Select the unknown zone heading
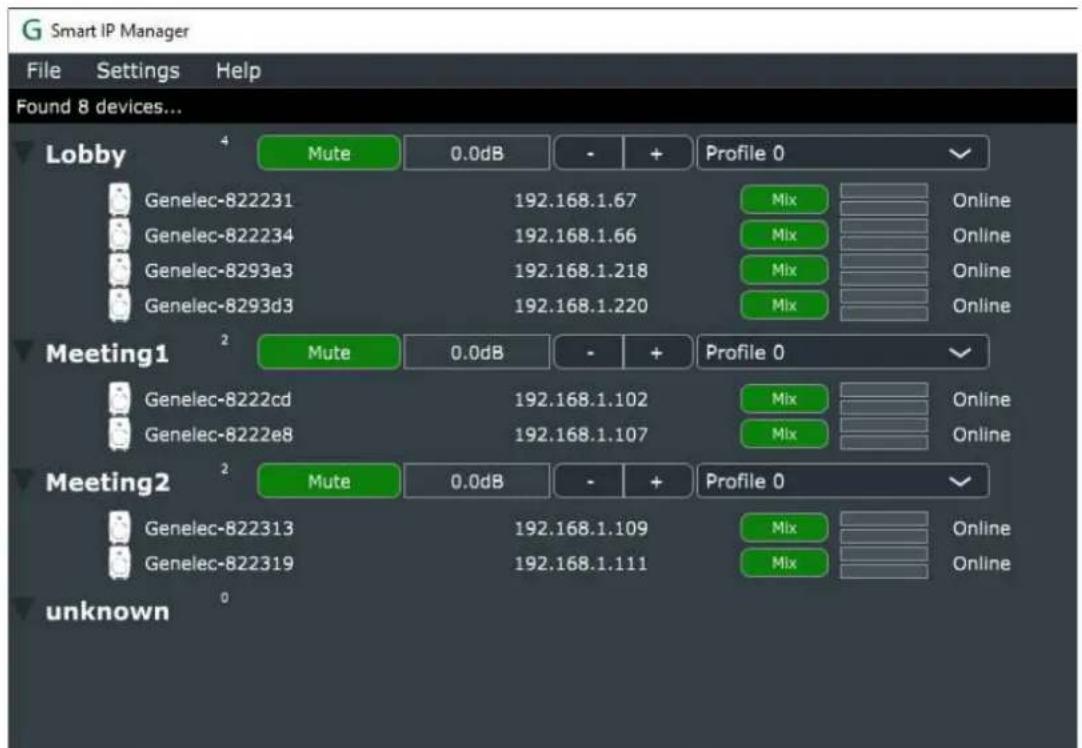This screenshot has height=748, width=1082. coord(108,611)
